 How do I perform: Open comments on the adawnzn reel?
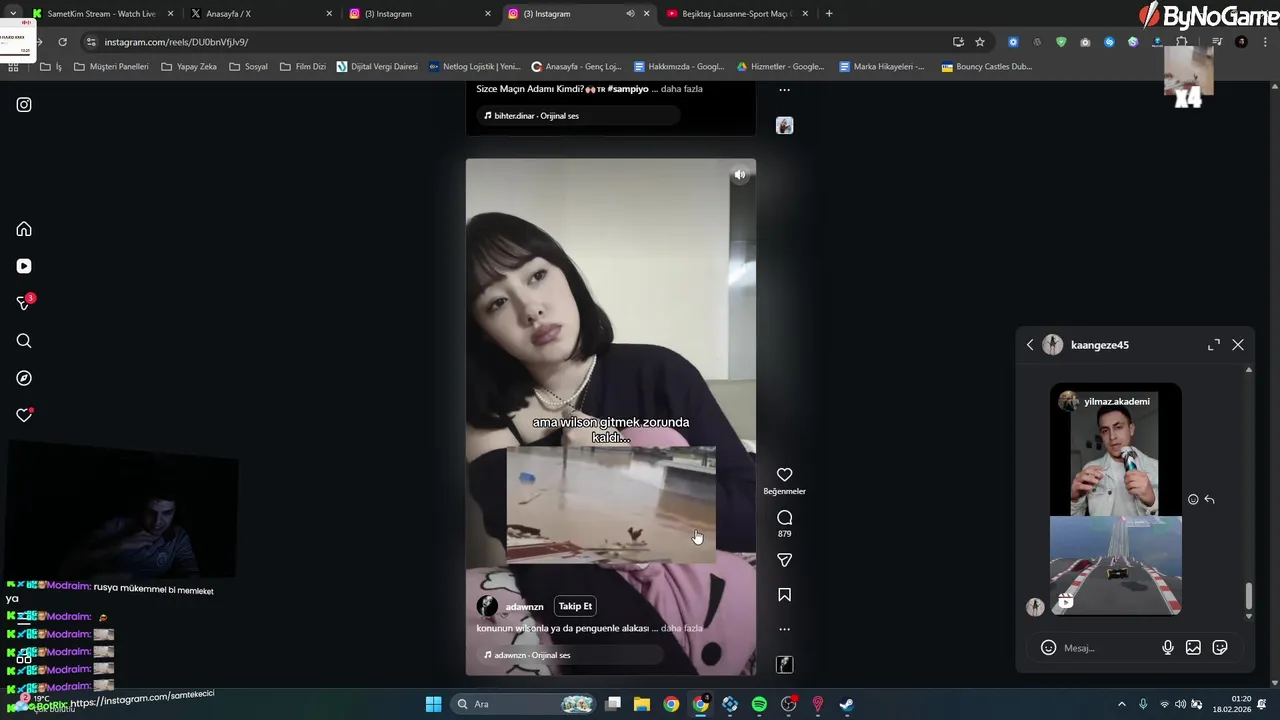[785, 517]
